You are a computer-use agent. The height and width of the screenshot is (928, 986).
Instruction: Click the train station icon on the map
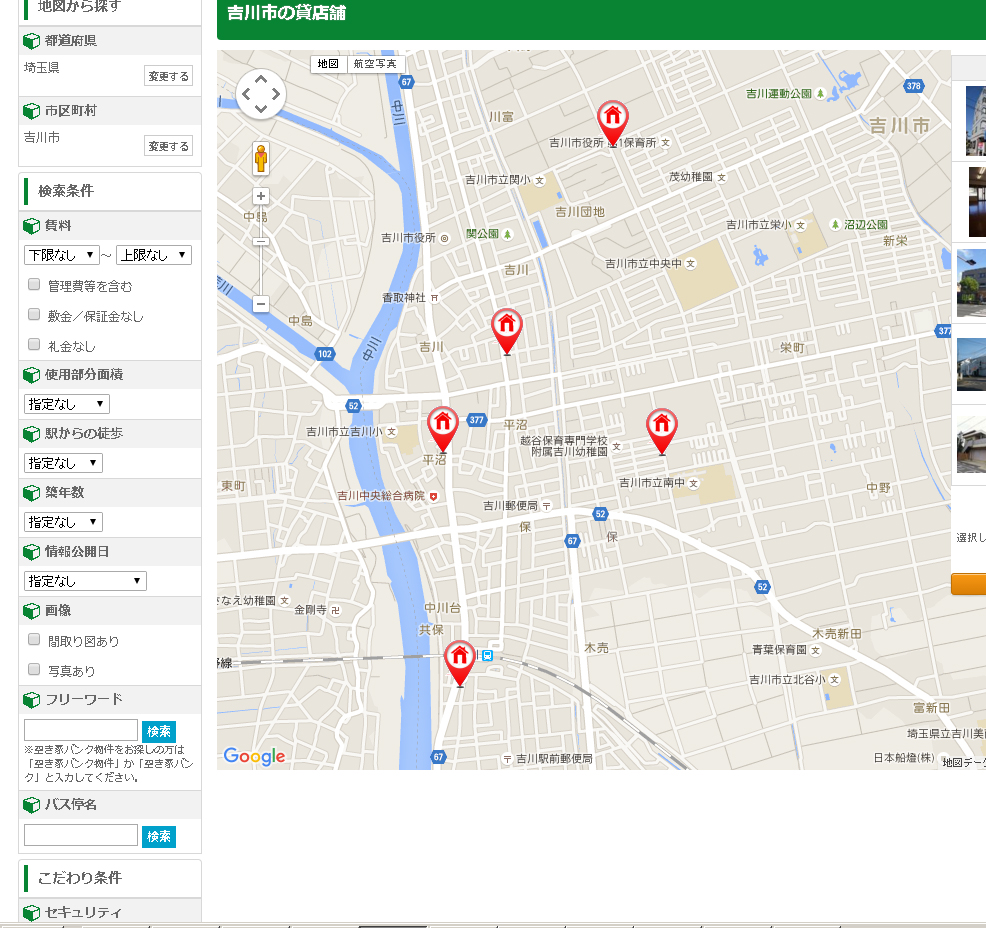click(487, 656)
